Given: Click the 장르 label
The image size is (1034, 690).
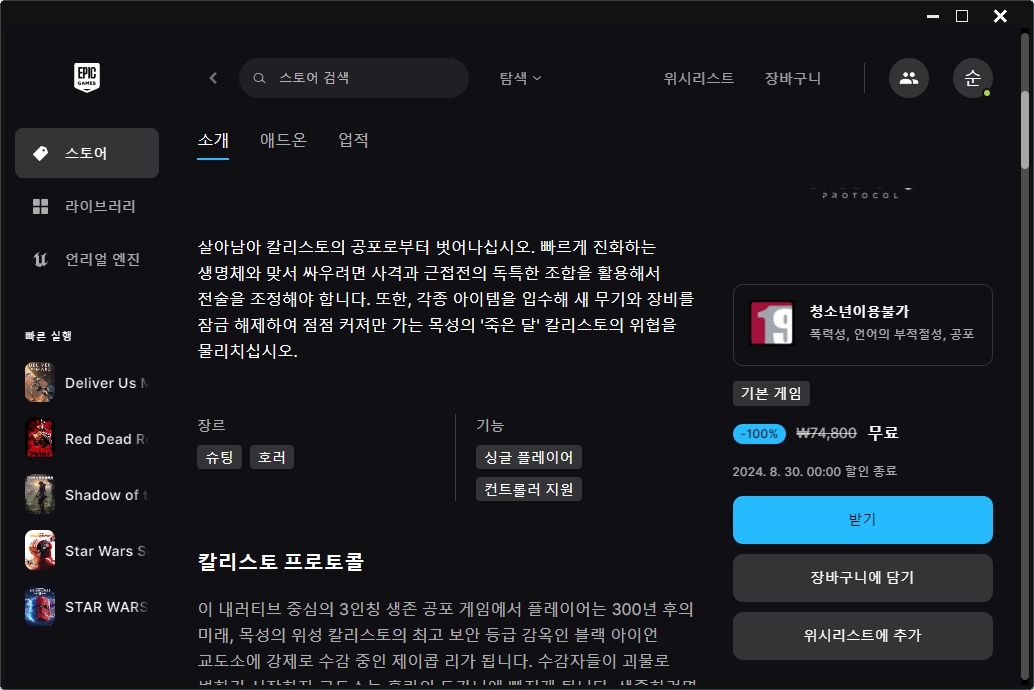Looking at the screenshot, I should pyautogui.click(x=211, y=425).
